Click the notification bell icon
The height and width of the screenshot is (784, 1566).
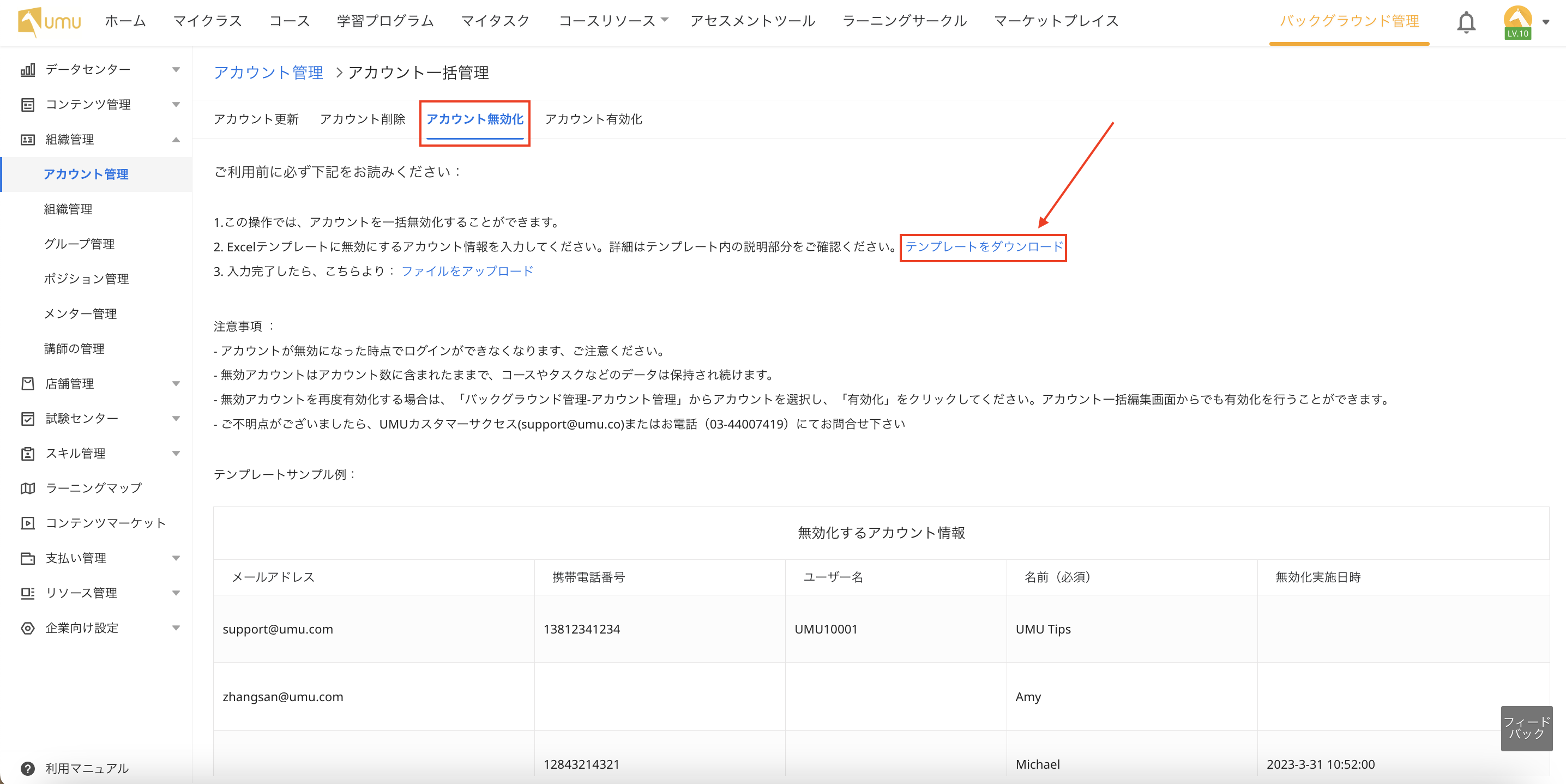(1466, 22)
